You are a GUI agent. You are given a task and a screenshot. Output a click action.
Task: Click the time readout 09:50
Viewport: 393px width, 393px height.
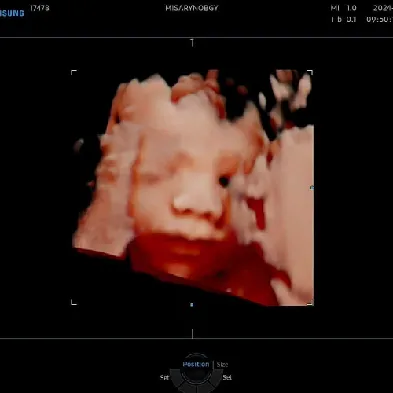click(x=379, y=19)
